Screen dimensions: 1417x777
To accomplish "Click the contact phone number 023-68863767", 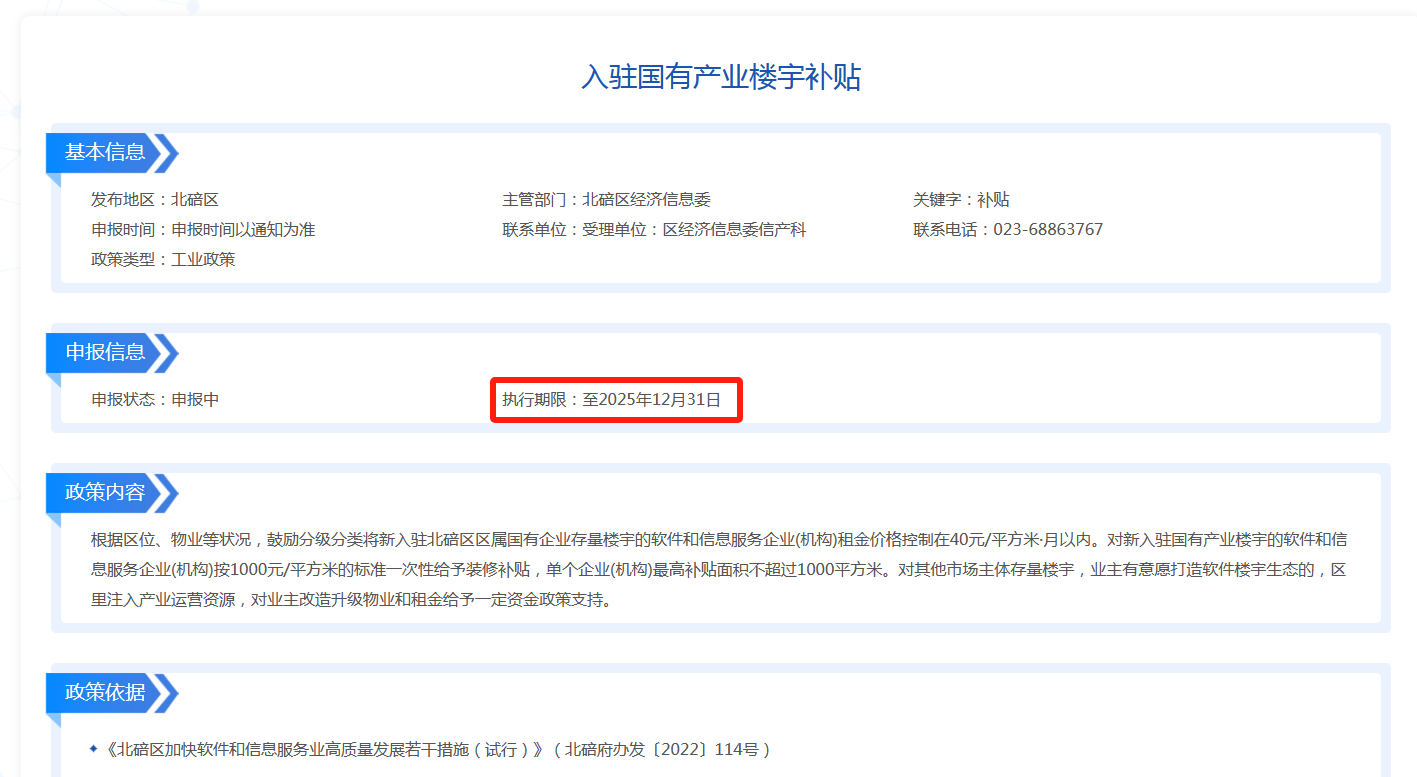I will click(1047, 230).
